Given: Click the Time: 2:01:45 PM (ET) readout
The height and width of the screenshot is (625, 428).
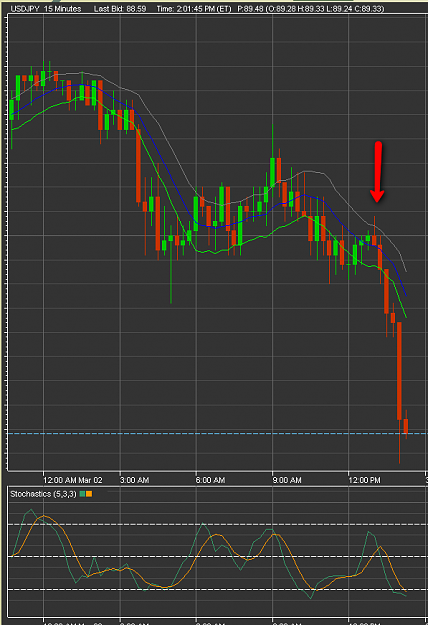Looking at the screenshot, I should click(194, 9).
